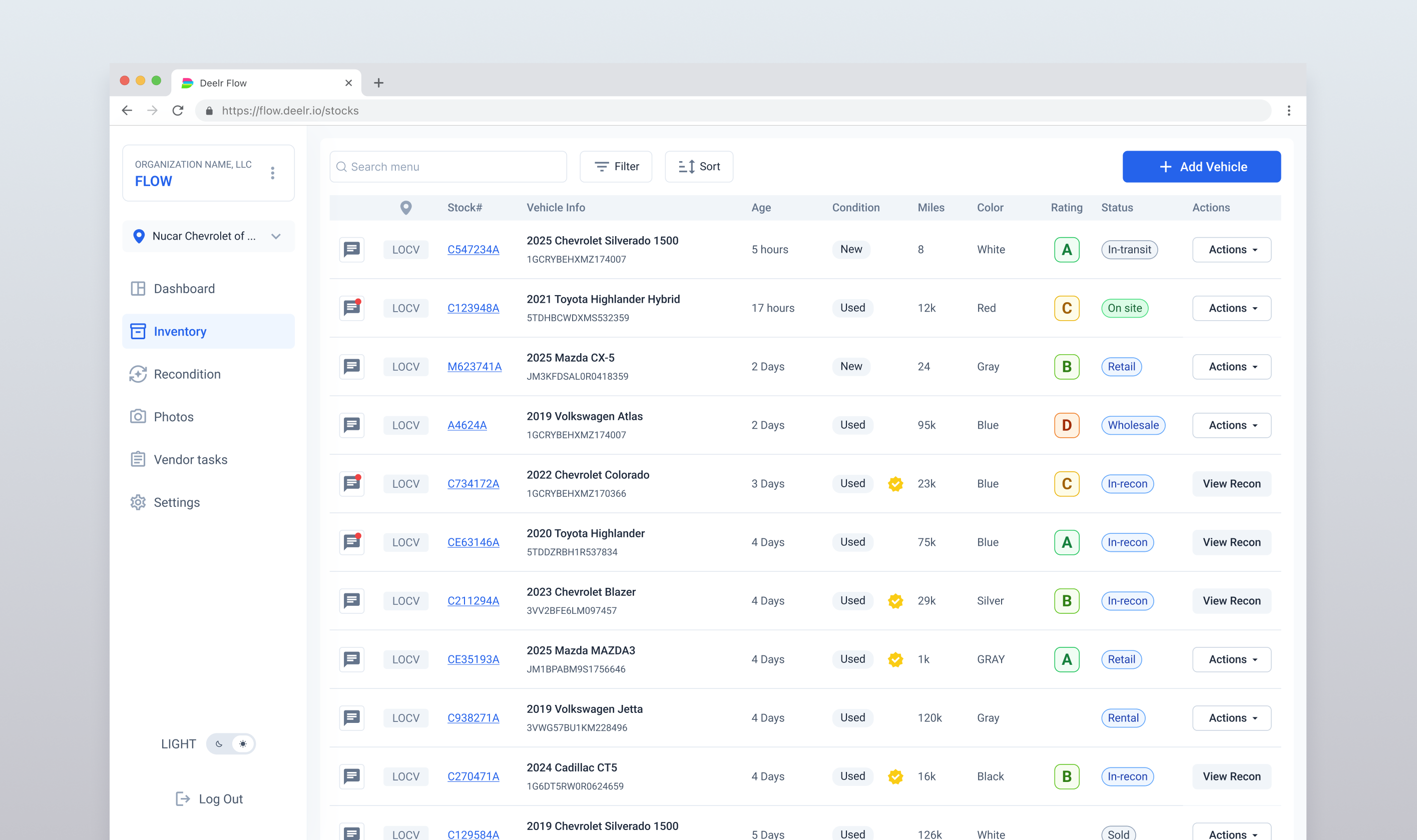This screenshot has width=1417, height=840.
Task: Open organization three-dot options menu
Action: pyautogui.click(x=273, y=173)
